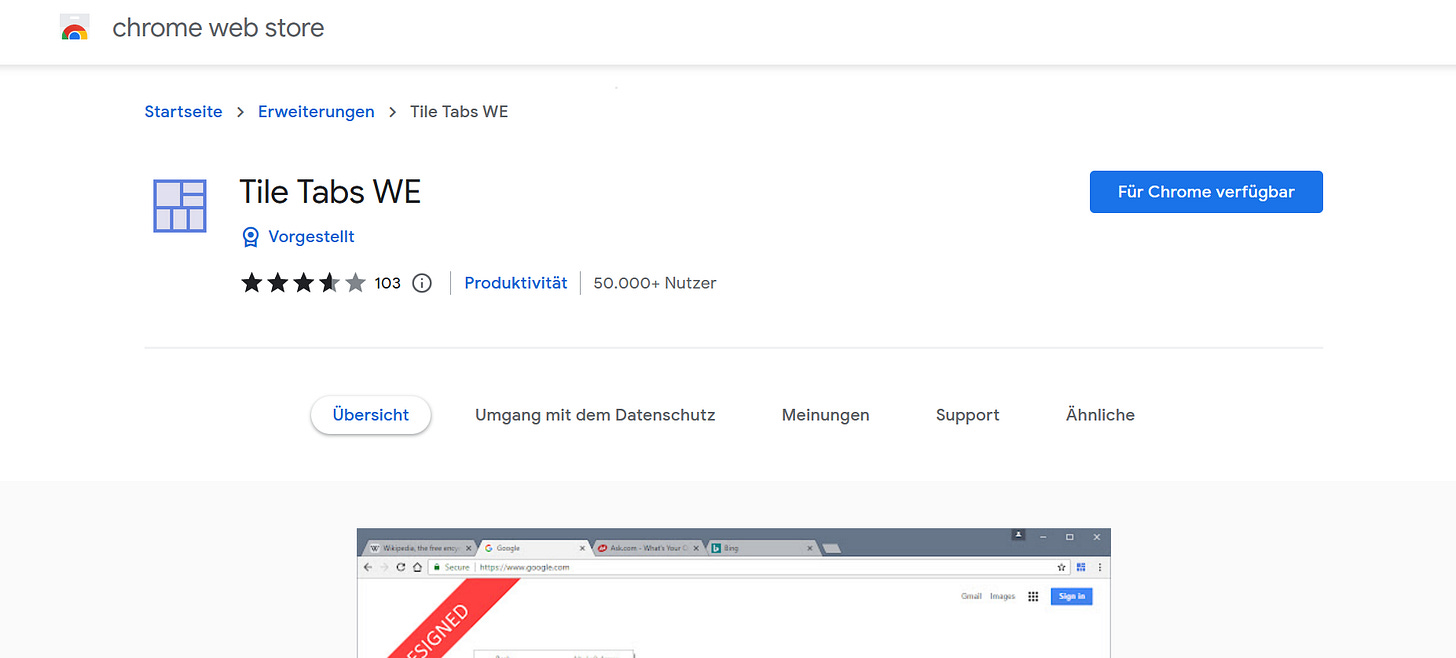Image resolution: width=1456 pixels, height=658 pixels.
Task: Click the Tile Tabs WE breadcrumb text
Action: pos(459,112)
